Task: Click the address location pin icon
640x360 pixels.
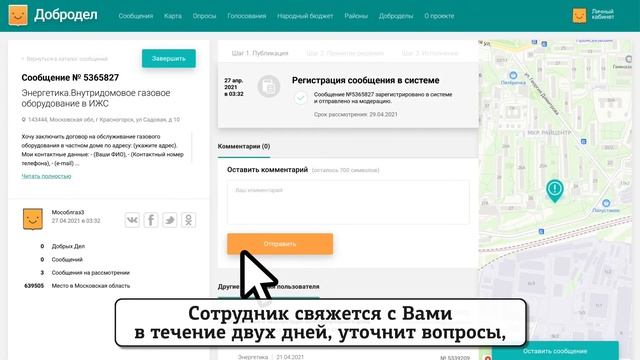Action: click(24, 120)
